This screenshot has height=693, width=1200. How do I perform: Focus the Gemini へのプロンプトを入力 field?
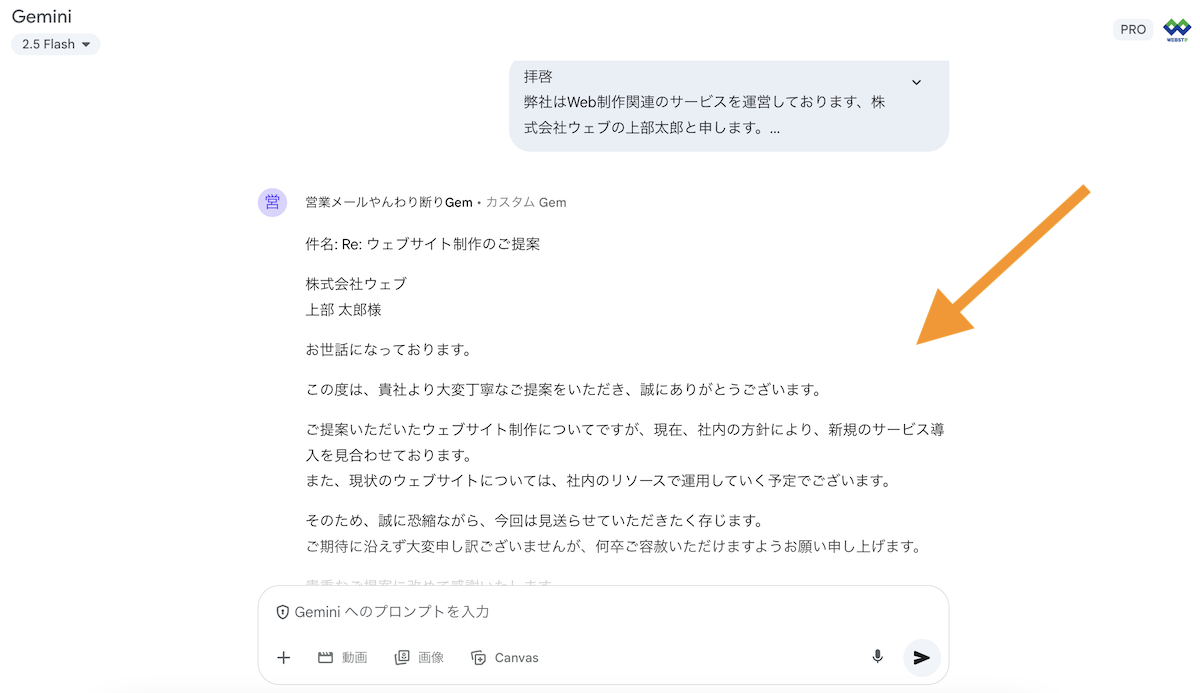coord(600,612)
